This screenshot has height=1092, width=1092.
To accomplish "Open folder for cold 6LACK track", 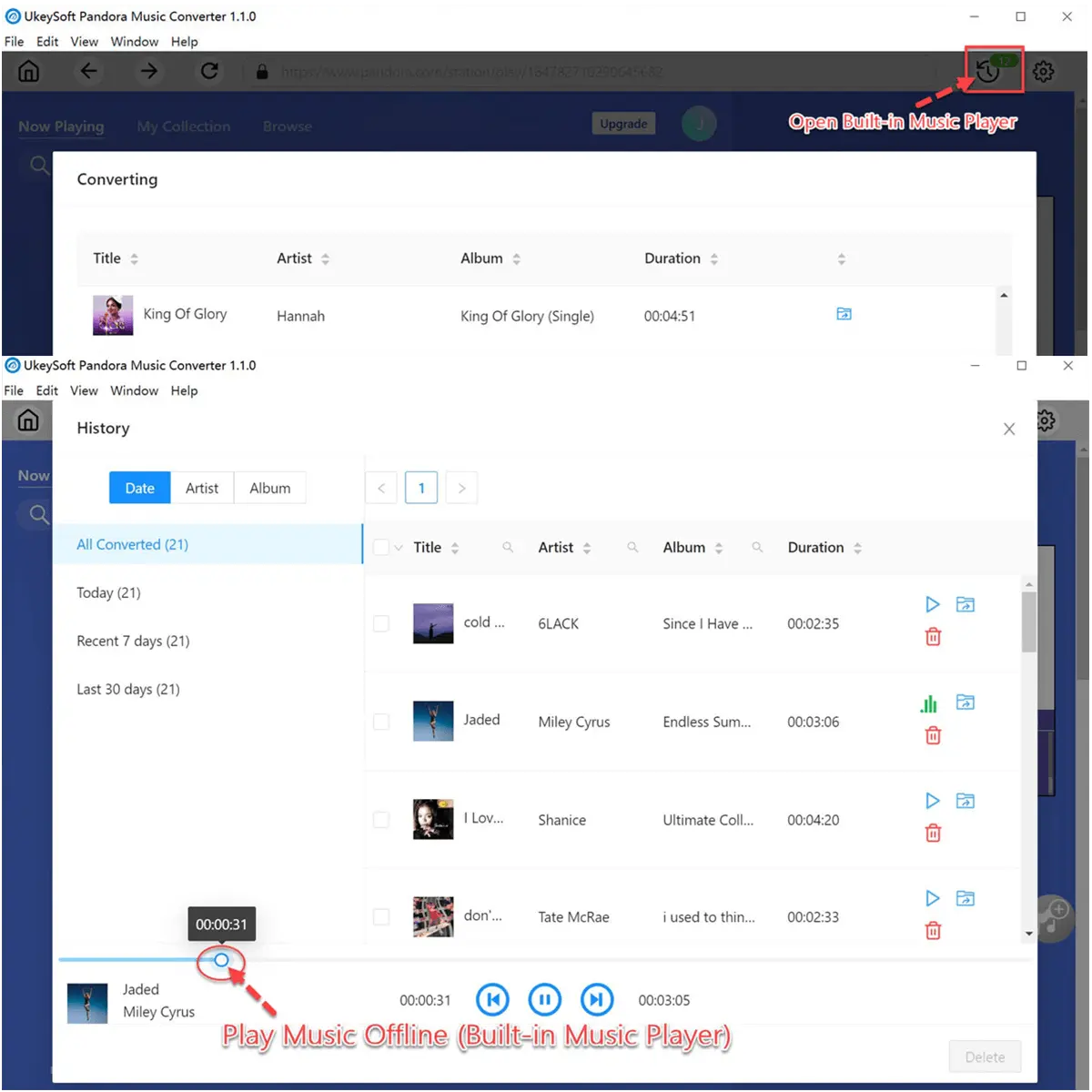I will coord(966,604).
